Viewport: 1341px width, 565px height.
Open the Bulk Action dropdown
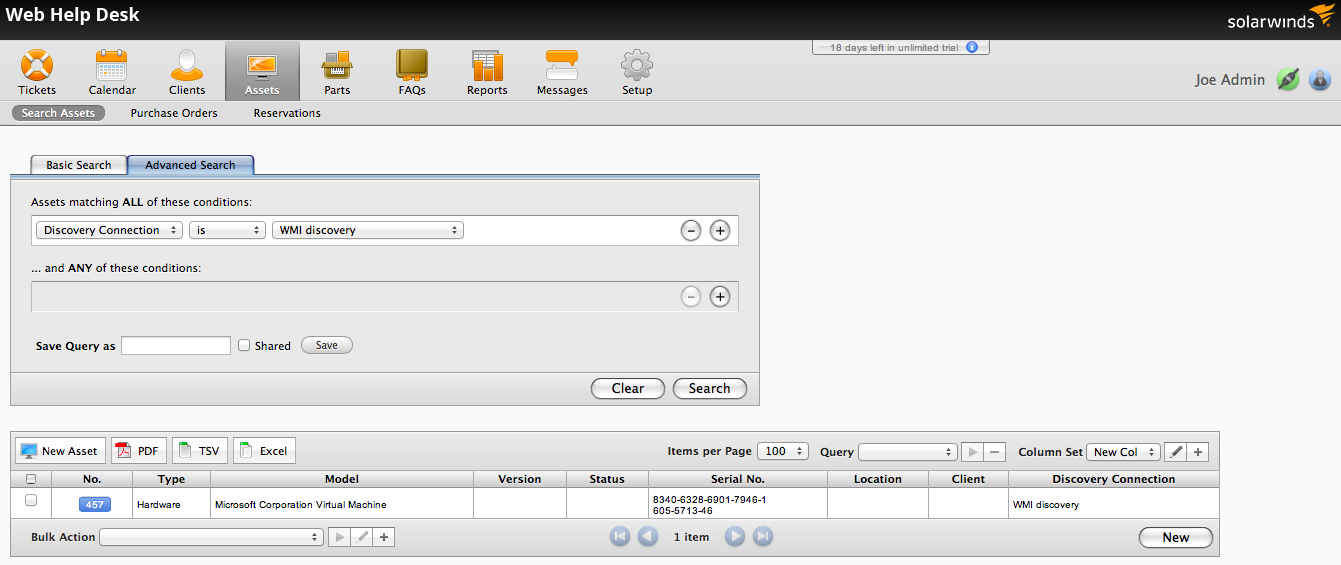210,537
